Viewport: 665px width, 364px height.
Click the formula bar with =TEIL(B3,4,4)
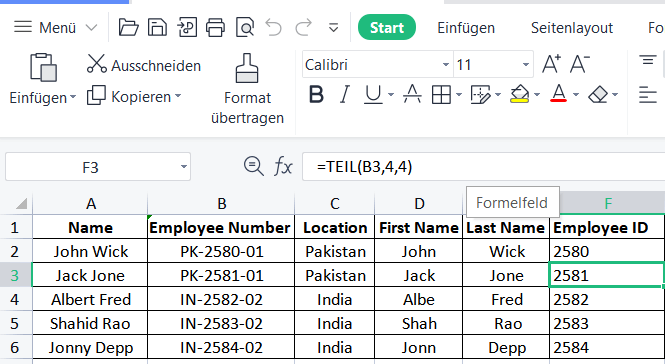click(483, 167)
